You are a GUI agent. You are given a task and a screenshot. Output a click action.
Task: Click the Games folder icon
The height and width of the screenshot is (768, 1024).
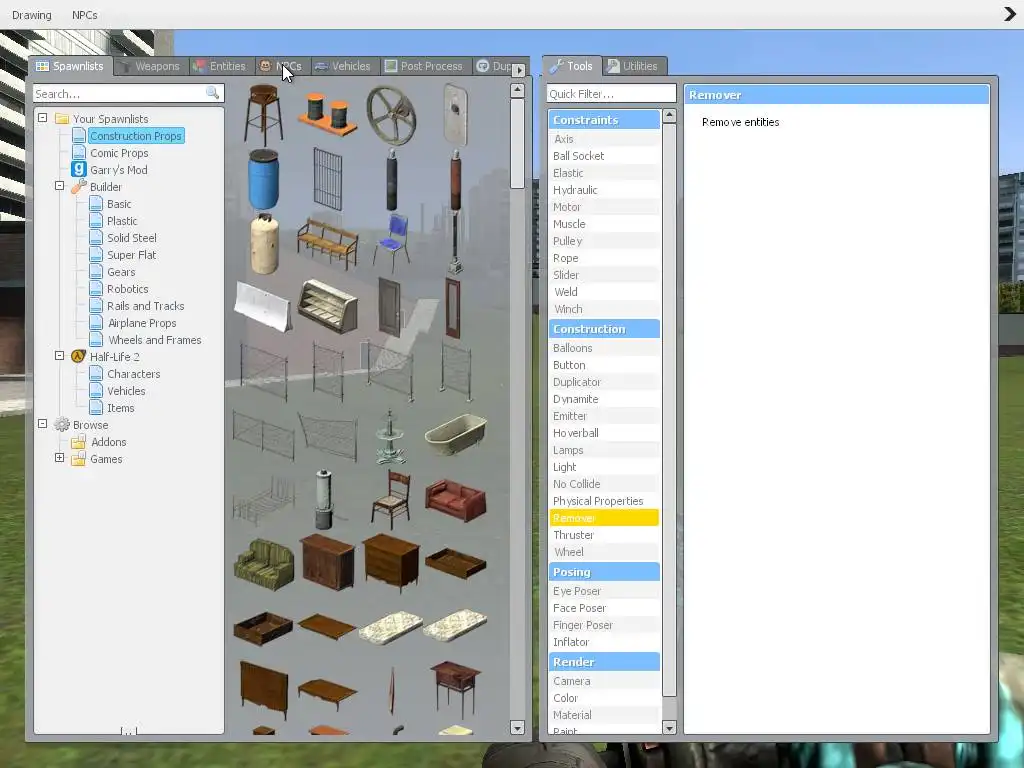(78, 458)
